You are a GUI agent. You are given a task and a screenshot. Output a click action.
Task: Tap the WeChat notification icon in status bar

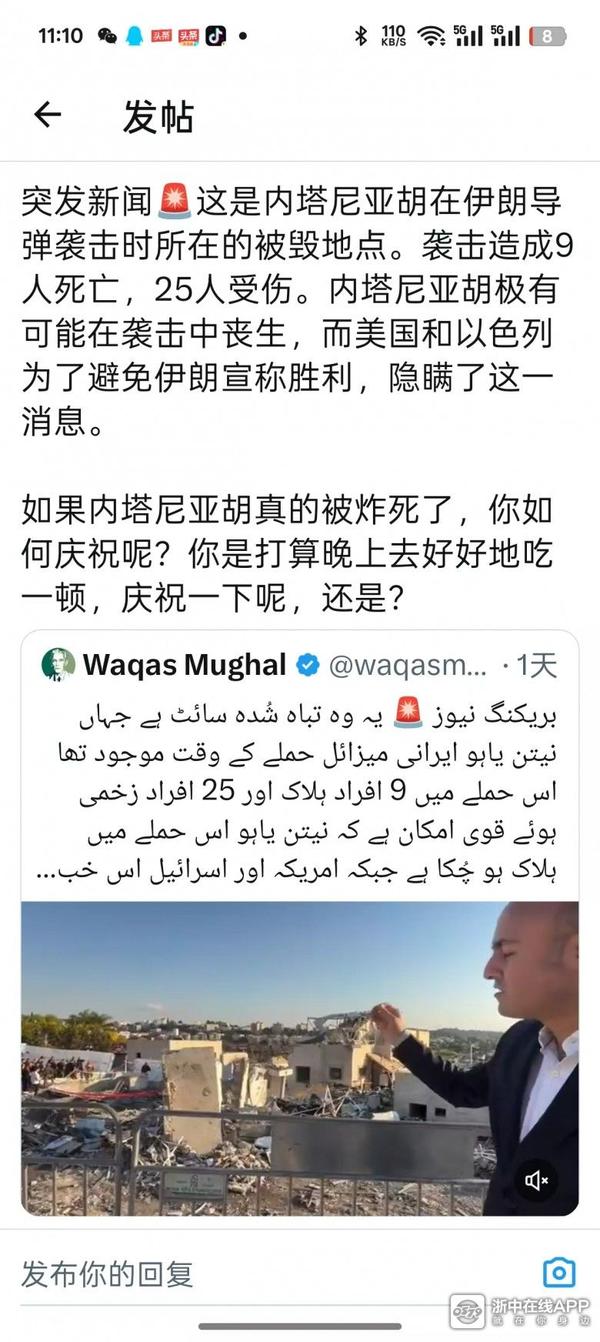107,36
